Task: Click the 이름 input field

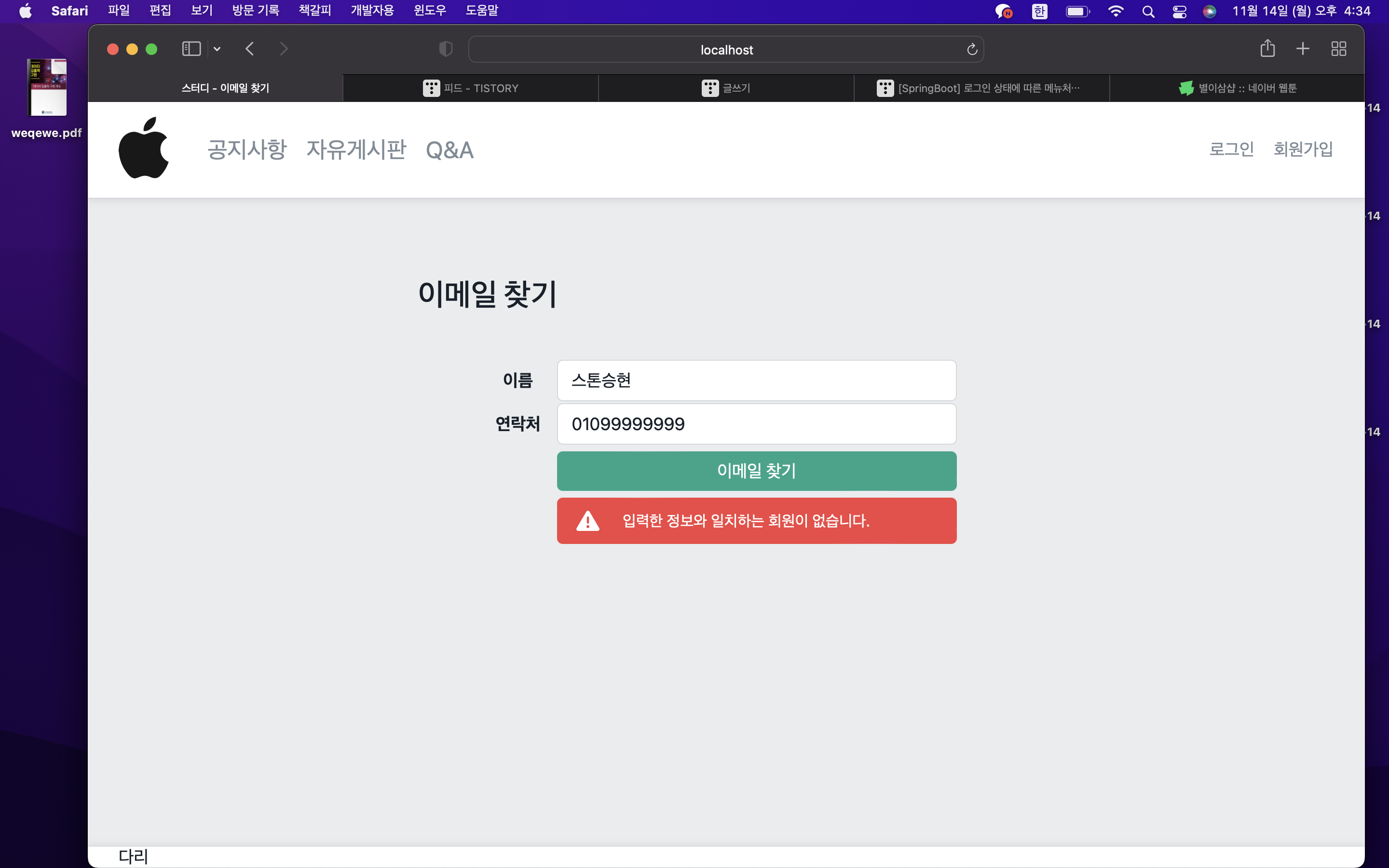Action: point(756,380)
